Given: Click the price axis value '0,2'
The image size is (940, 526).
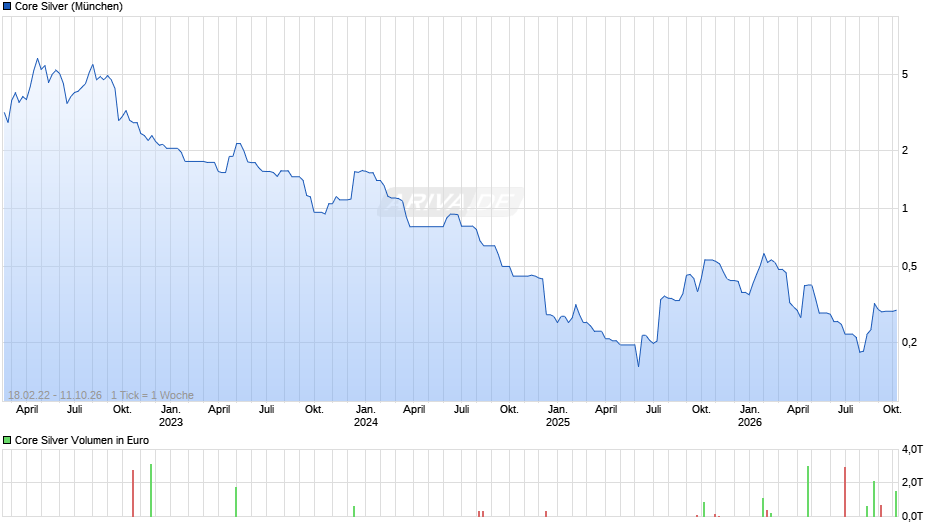Looking at the screenshot, I should tap(909, 342).
